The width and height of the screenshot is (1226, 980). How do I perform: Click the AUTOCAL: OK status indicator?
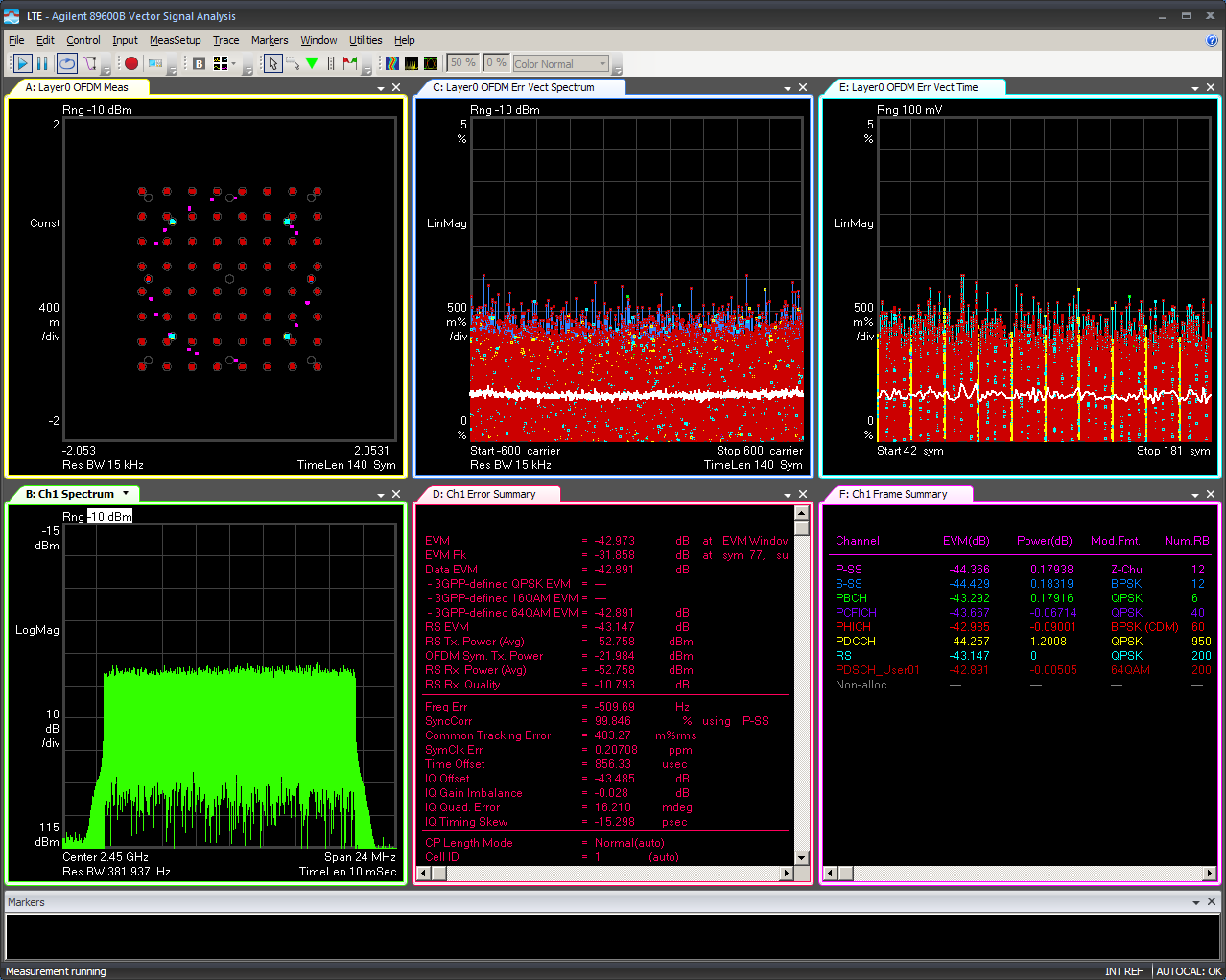[x=1189, y=971]
